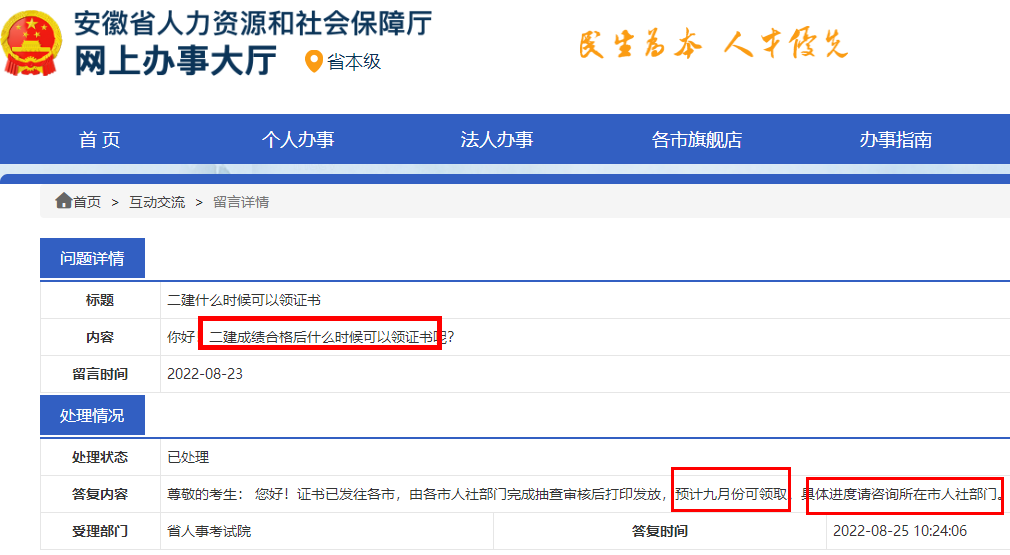This screenshot has width=1010, height=555.
Task: Click the 首页 breadcrumb link
Action: click(x=87, y=202)
